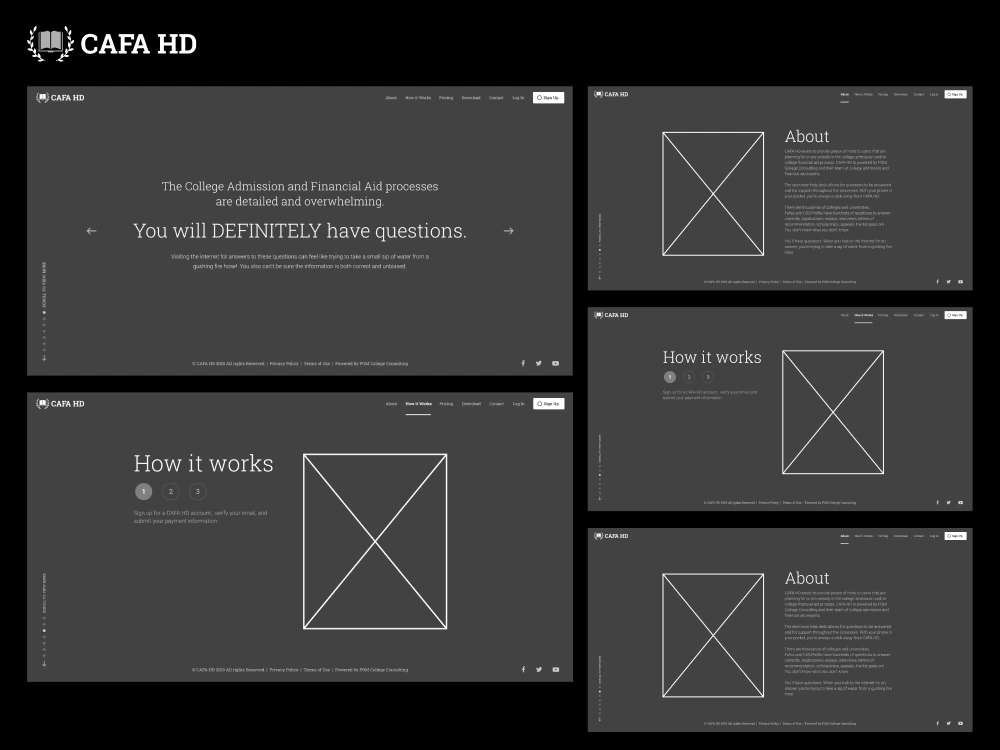Image resolution: width=1000 pixels, height=750 pixels.
Task: Click Contact in large How it works navbar
Action: tap(496, 404)
